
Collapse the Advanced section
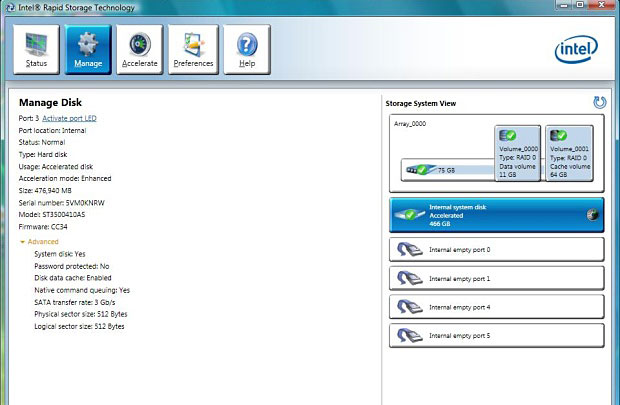point(39,242)
